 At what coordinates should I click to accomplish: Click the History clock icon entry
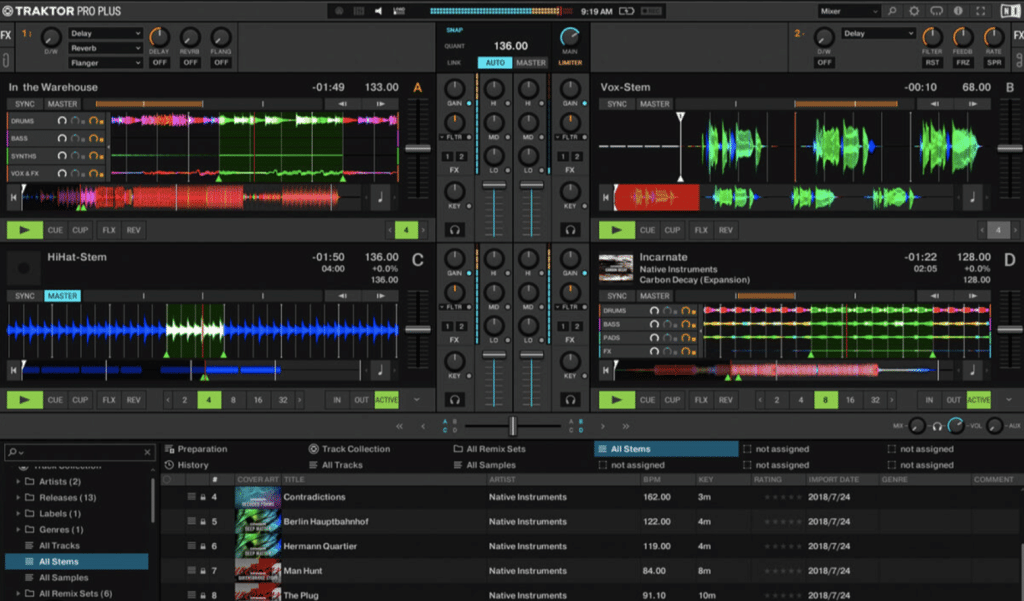(x=170, y=465)
